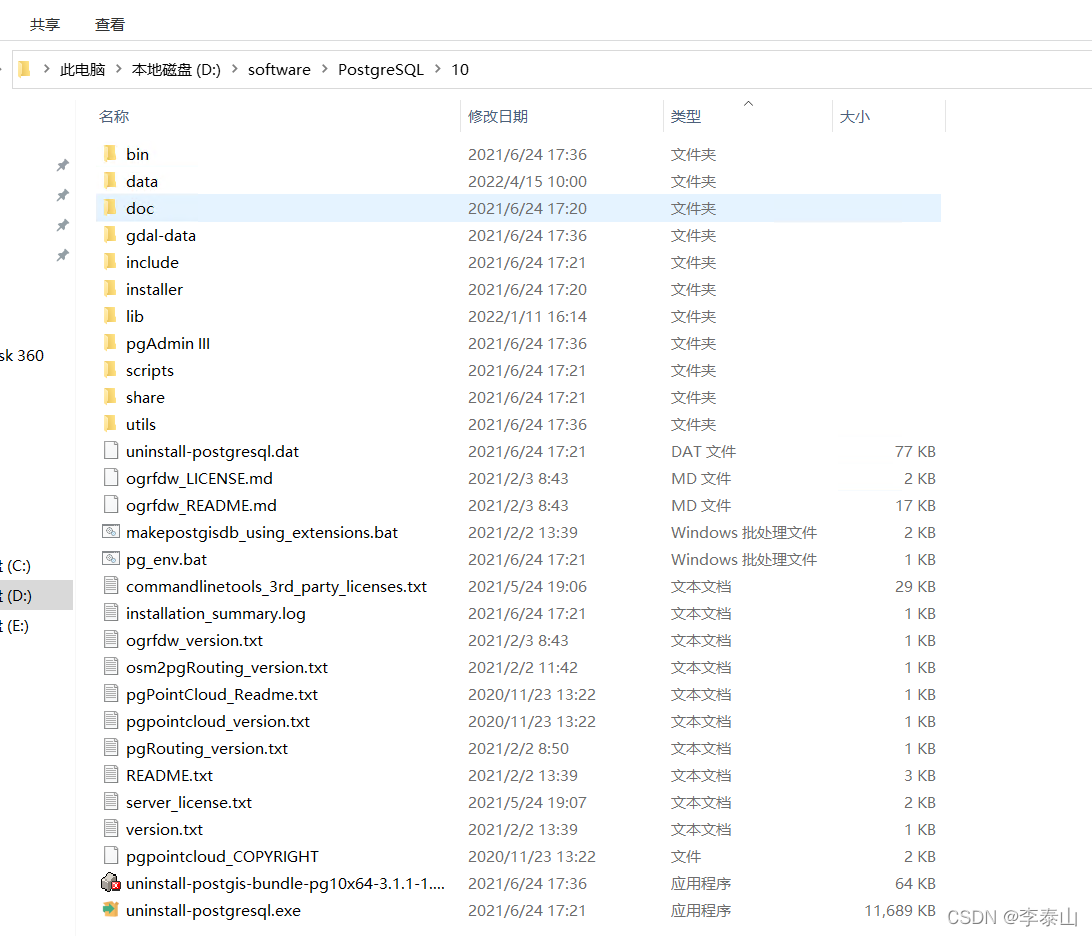Select the utils folder icon
This screenshot has width=1092, height=936.
[x=110, y=423]
